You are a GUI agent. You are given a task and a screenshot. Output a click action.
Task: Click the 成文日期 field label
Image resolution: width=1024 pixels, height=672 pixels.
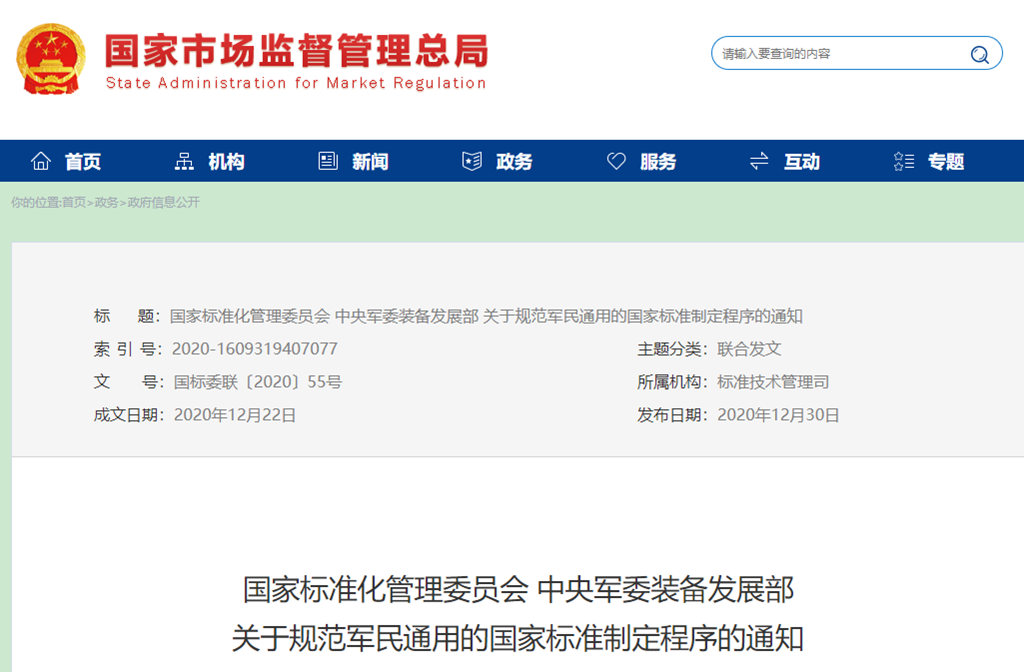129,415
